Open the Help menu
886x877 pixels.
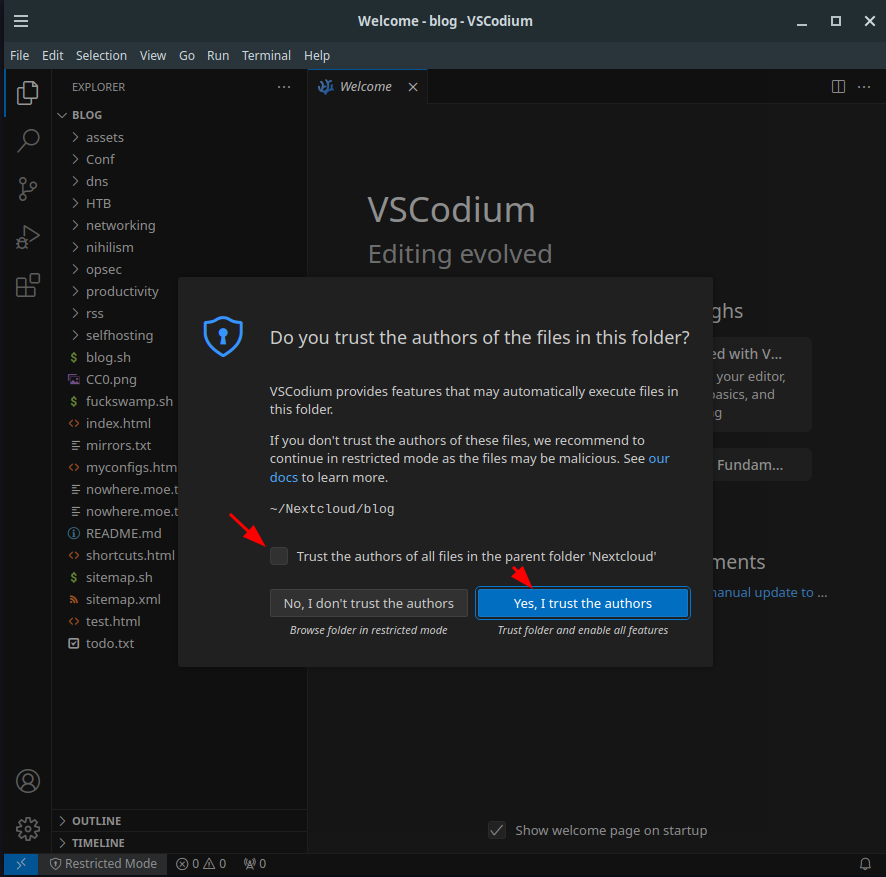coord(317,55)
